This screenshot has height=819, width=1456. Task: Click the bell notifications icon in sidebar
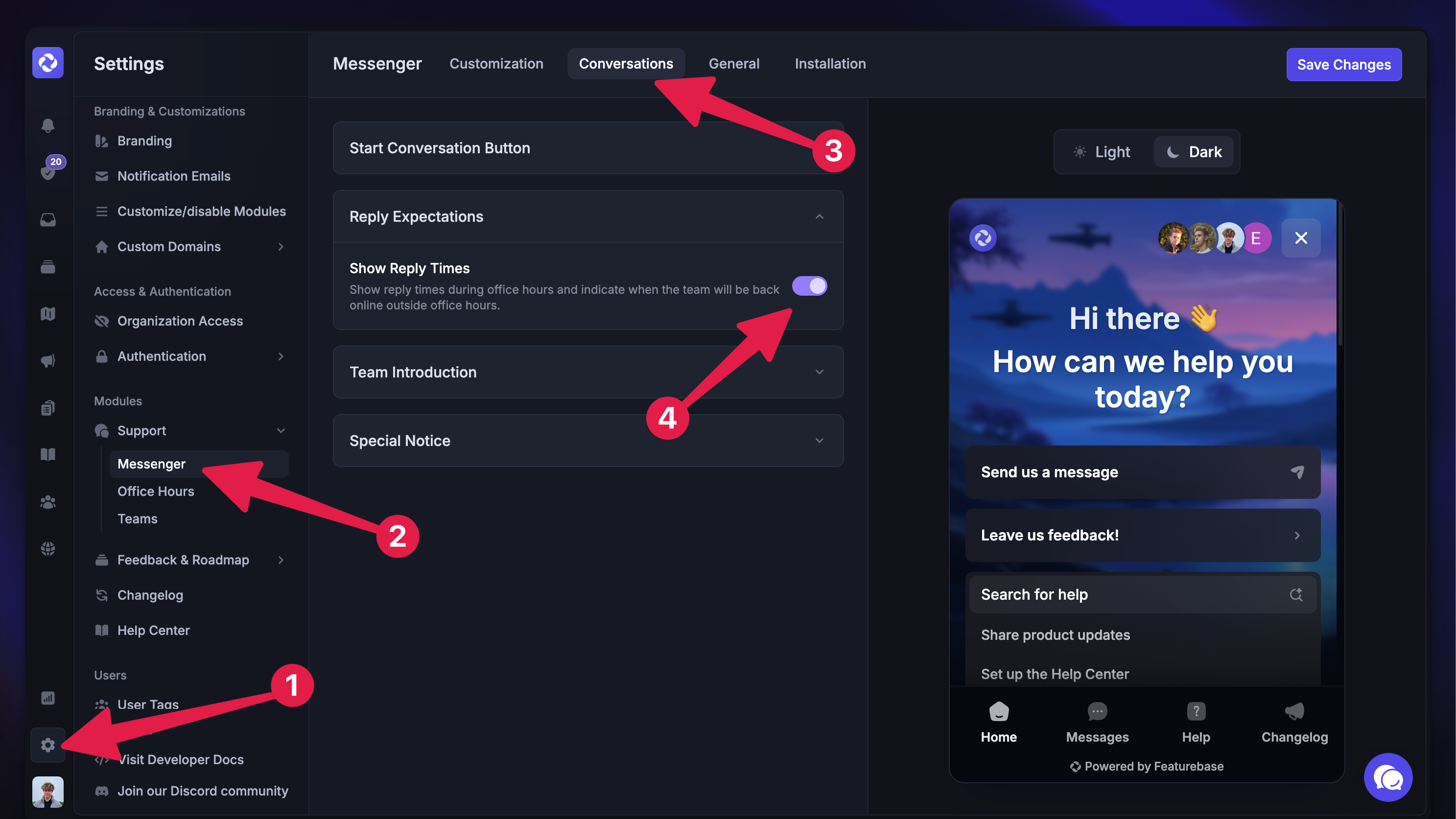[x=48, y=125]
